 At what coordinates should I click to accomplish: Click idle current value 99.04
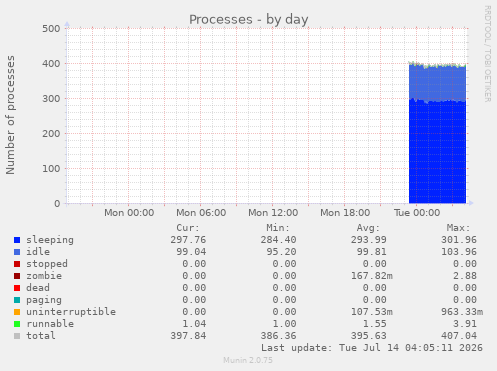tap(191, 252)
